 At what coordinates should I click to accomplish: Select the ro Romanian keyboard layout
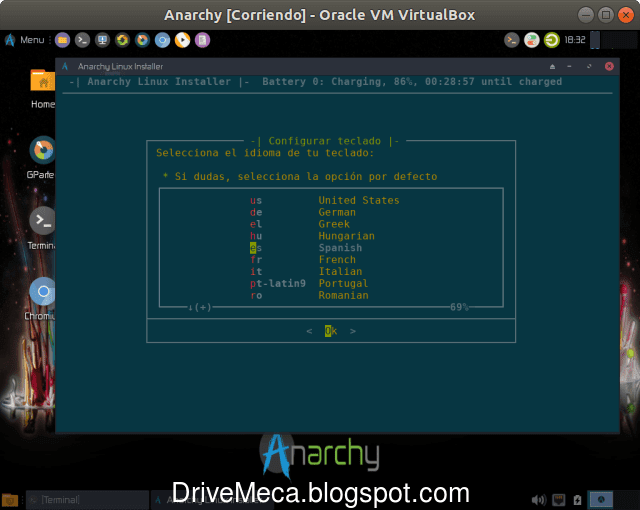click(x=309, y=295)
